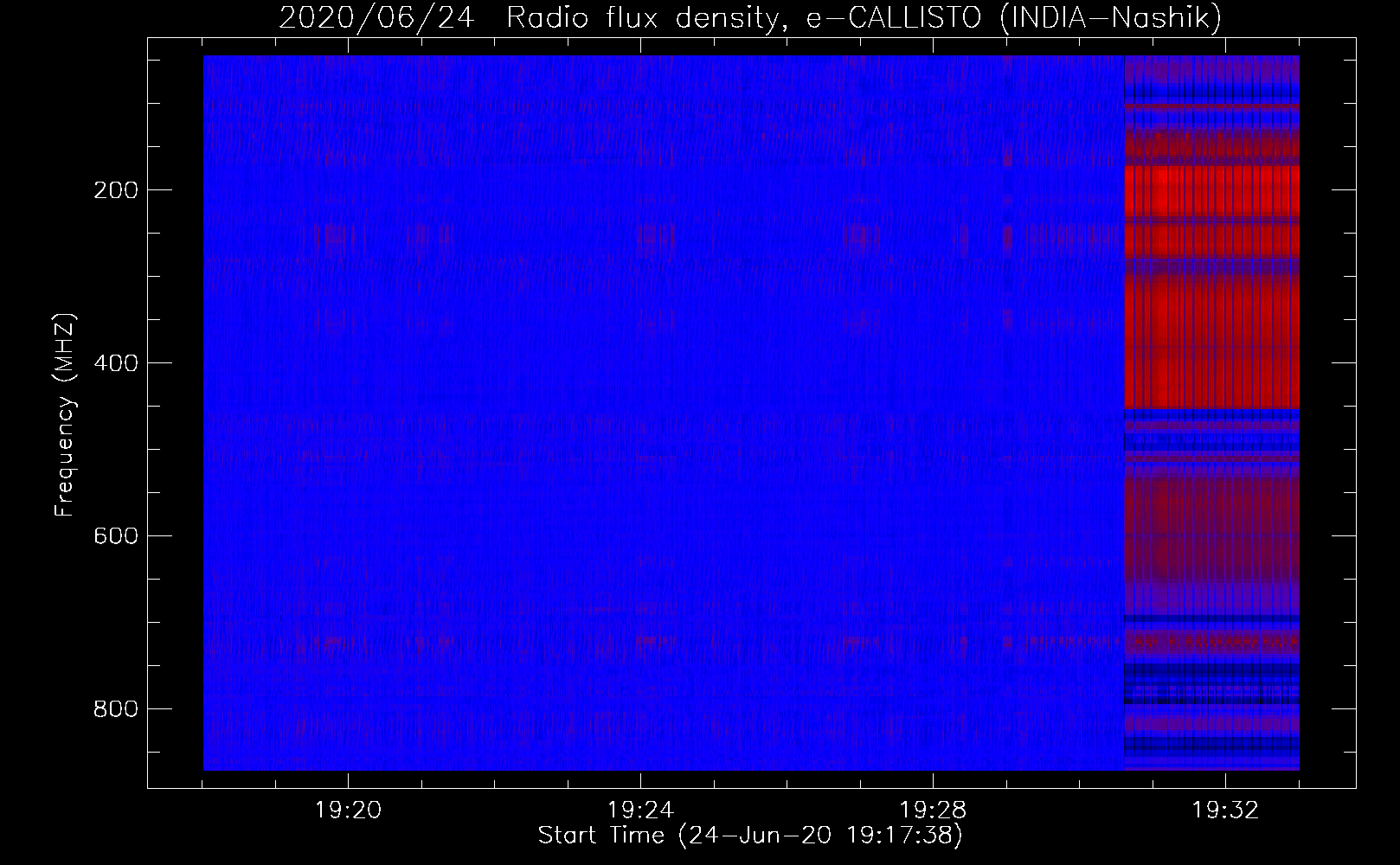The width and height of the screenshot is (1400, 865).
Task: Click the 'Start Time (24-Jun-20 19:17:38)' label
Action: (x=750, y=836)
